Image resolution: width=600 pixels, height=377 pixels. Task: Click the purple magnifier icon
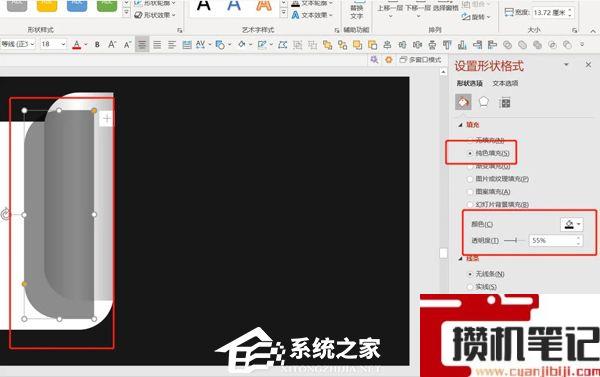(374, 60)
